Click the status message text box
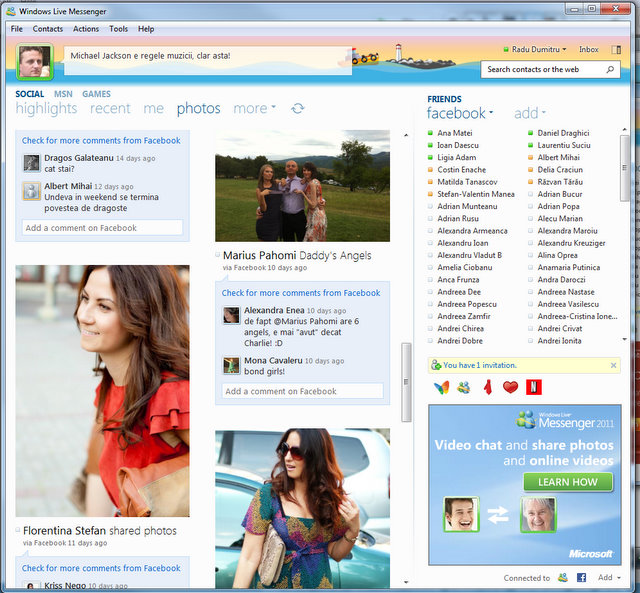 [208, 60]
